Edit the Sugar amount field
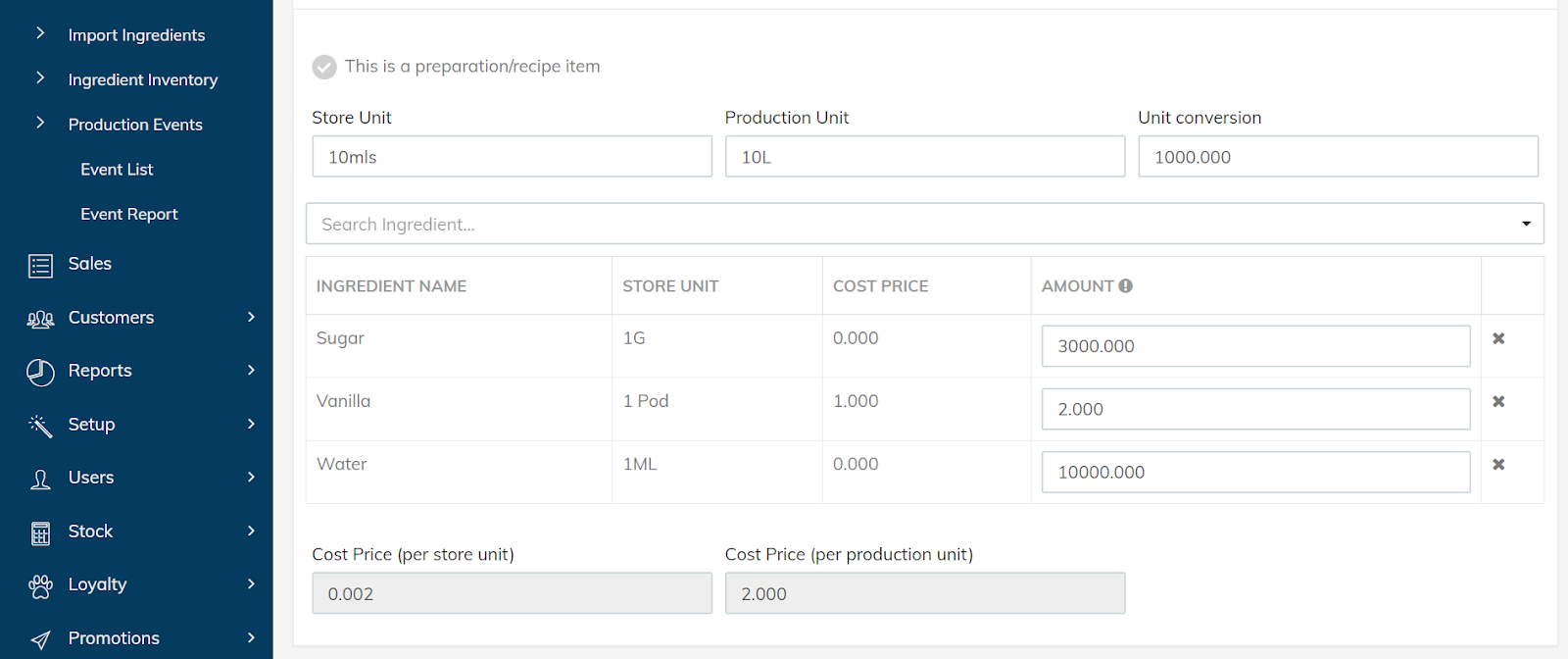The height and width of the screenshot is (659, 1568). pos(1255,346)
